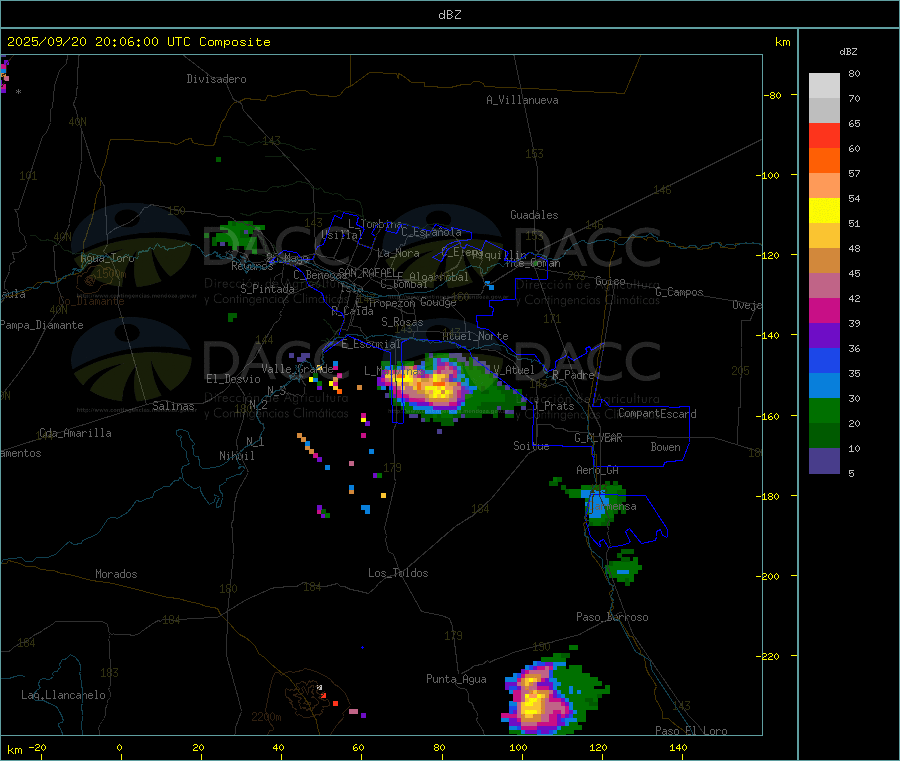Click the 'Atuel_Norte' location label
The width and height of the screenshot is (900, 761).
(475, 336)
